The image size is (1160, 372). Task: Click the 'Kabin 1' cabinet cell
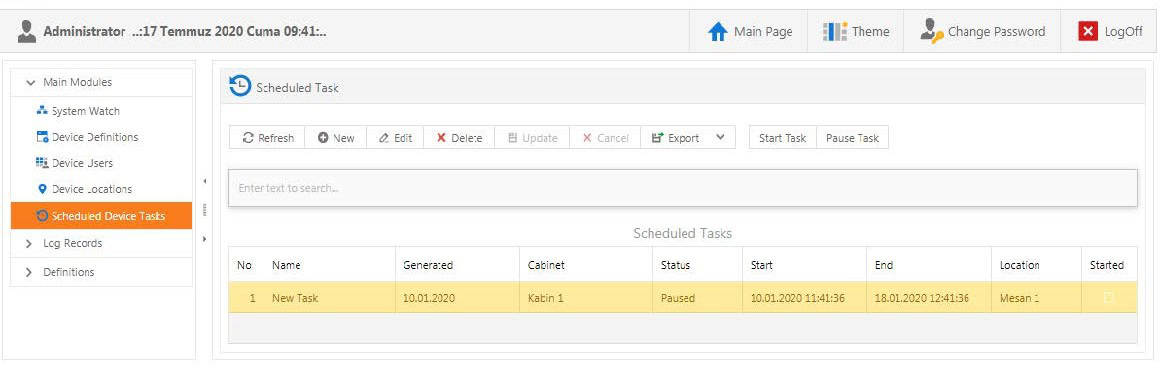(586, 298)
